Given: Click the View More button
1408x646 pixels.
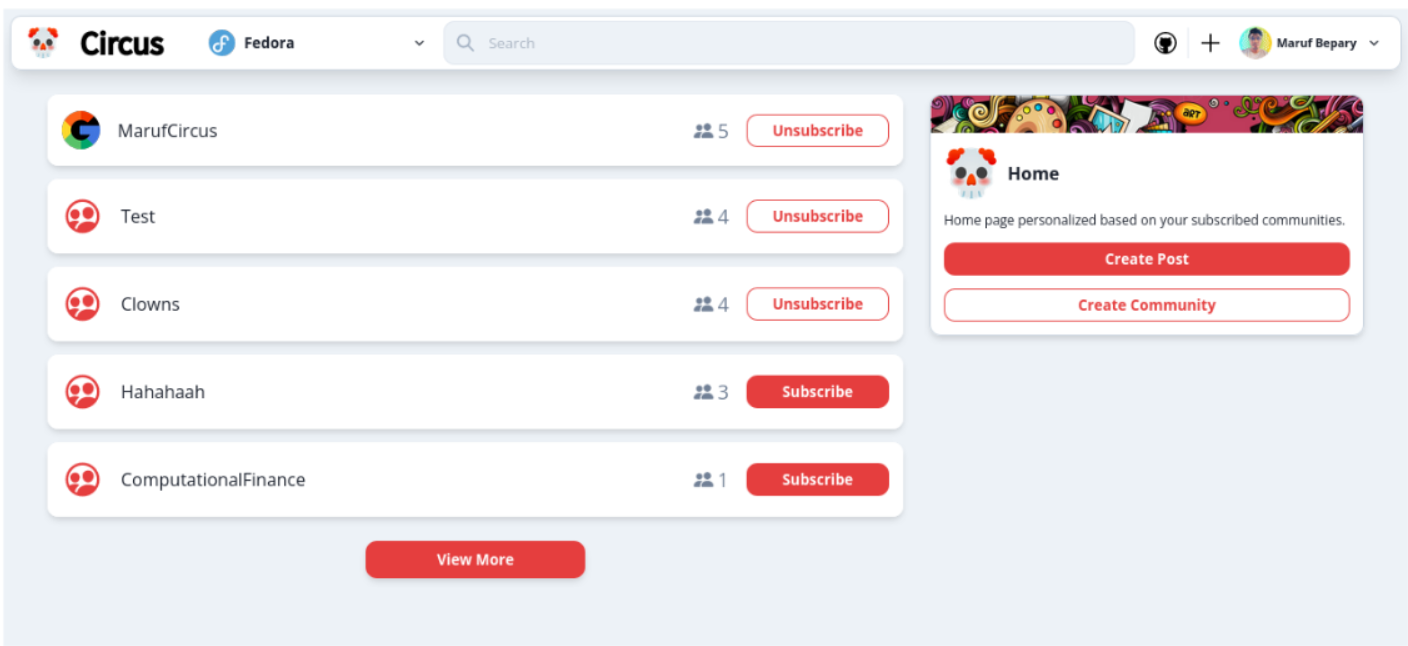Looking at the screenshot, I should point(475,560).
